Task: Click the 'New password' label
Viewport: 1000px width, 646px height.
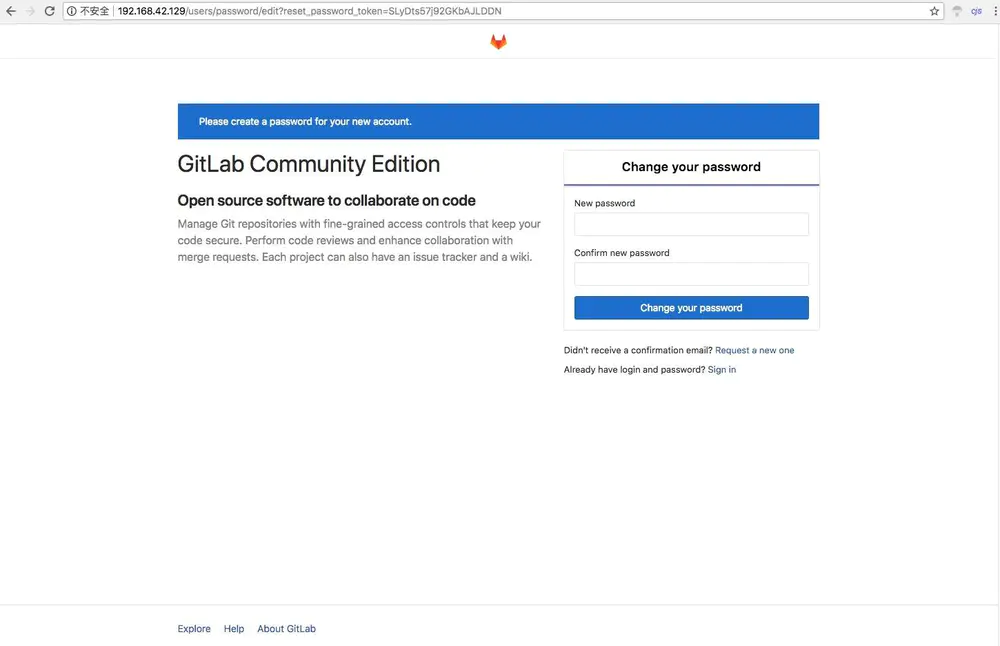Action: coord(605,203)
